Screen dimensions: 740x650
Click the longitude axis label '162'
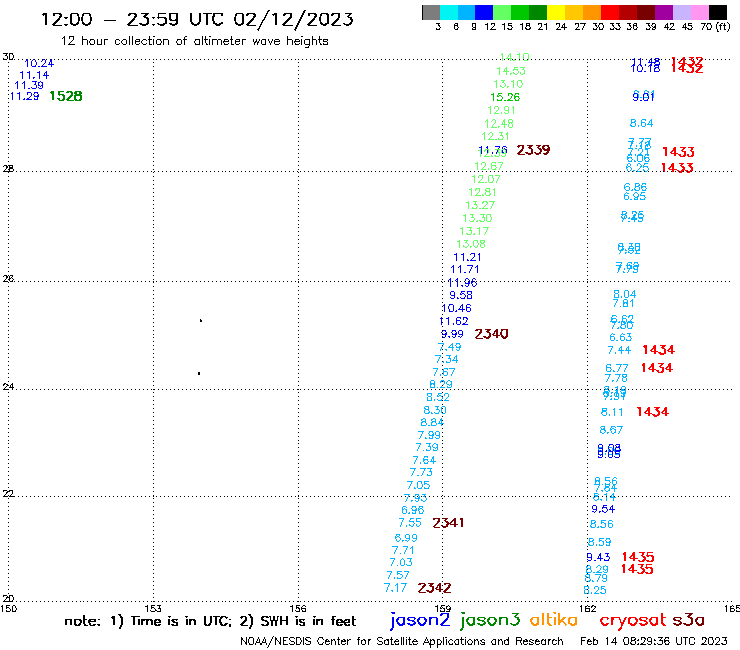588,609
